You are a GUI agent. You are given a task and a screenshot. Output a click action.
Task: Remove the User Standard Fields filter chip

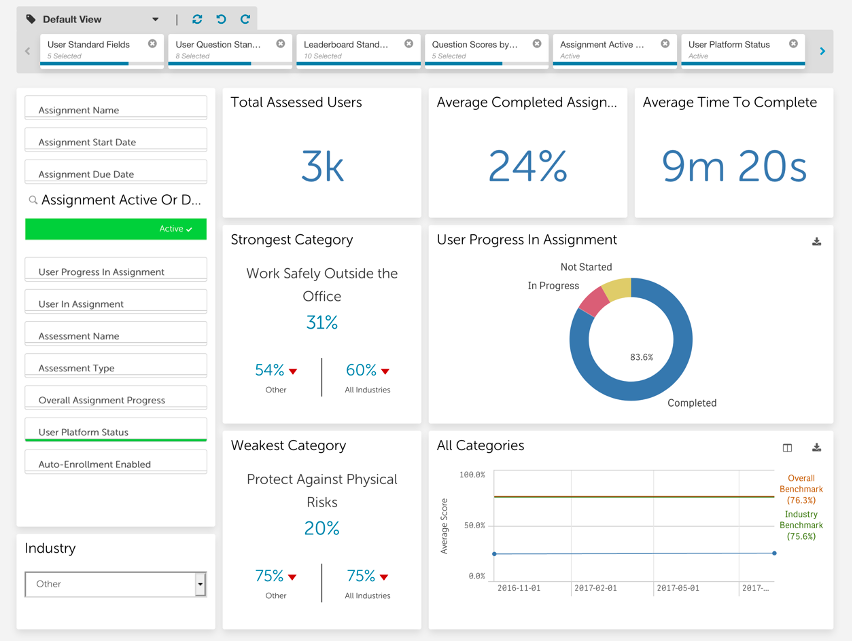[x=153, y=43]
